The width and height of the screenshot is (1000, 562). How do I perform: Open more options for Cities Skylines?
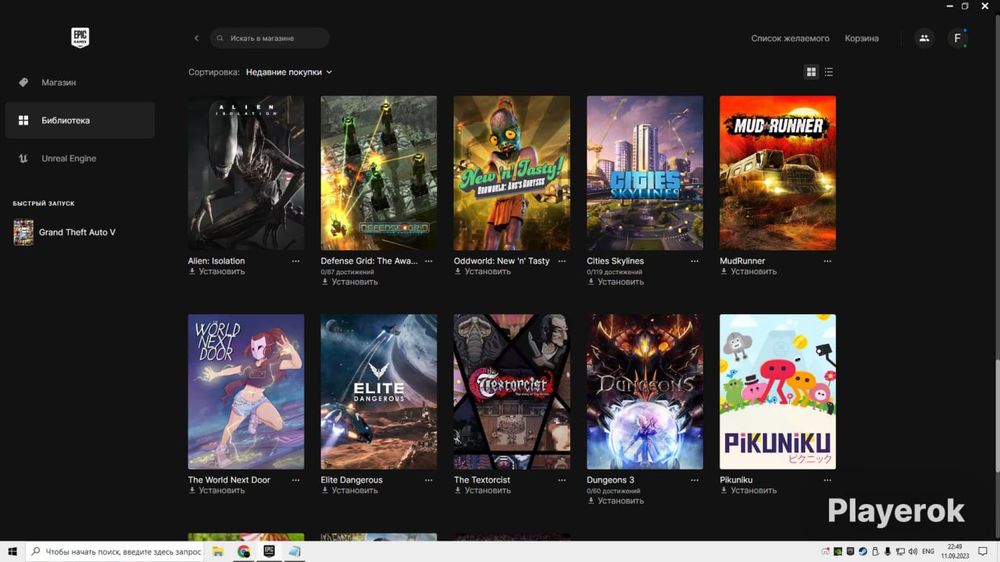(x=695, y=261)
